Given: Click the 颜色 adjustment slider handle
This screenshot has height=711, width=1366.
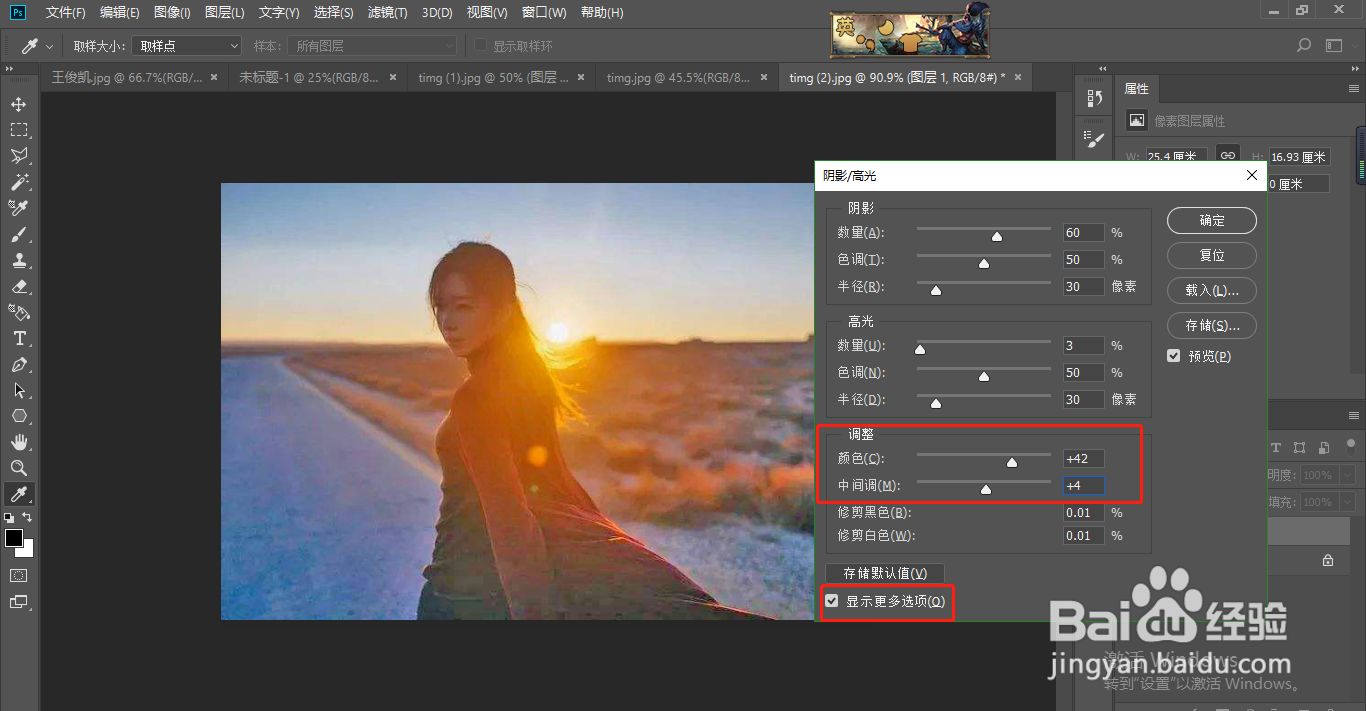Looking at the screenshot, I should click(1011, 462).
